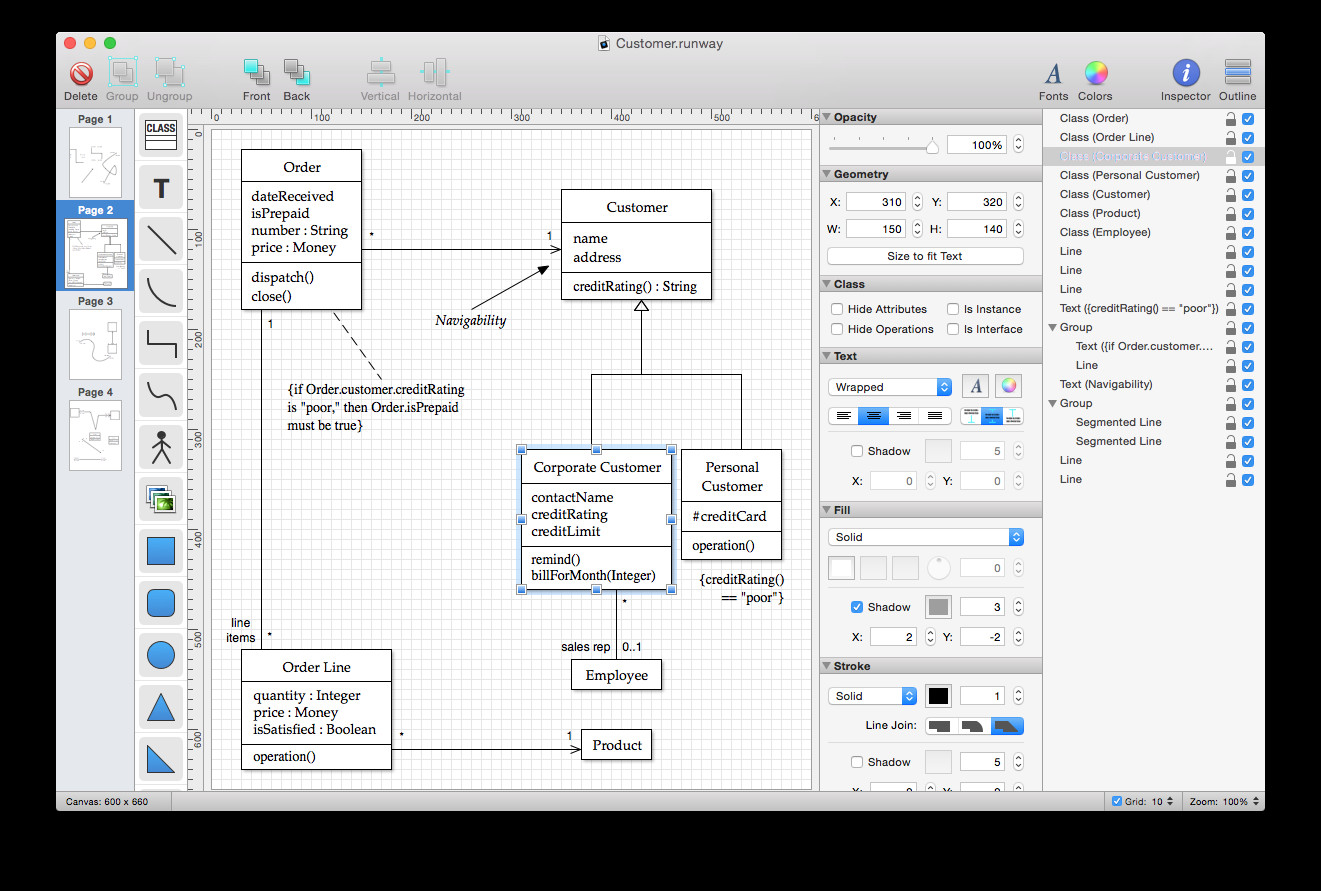Select the triangle shape tool
The height and width of the screenshot is (891, 1321).
pos(160,707)
